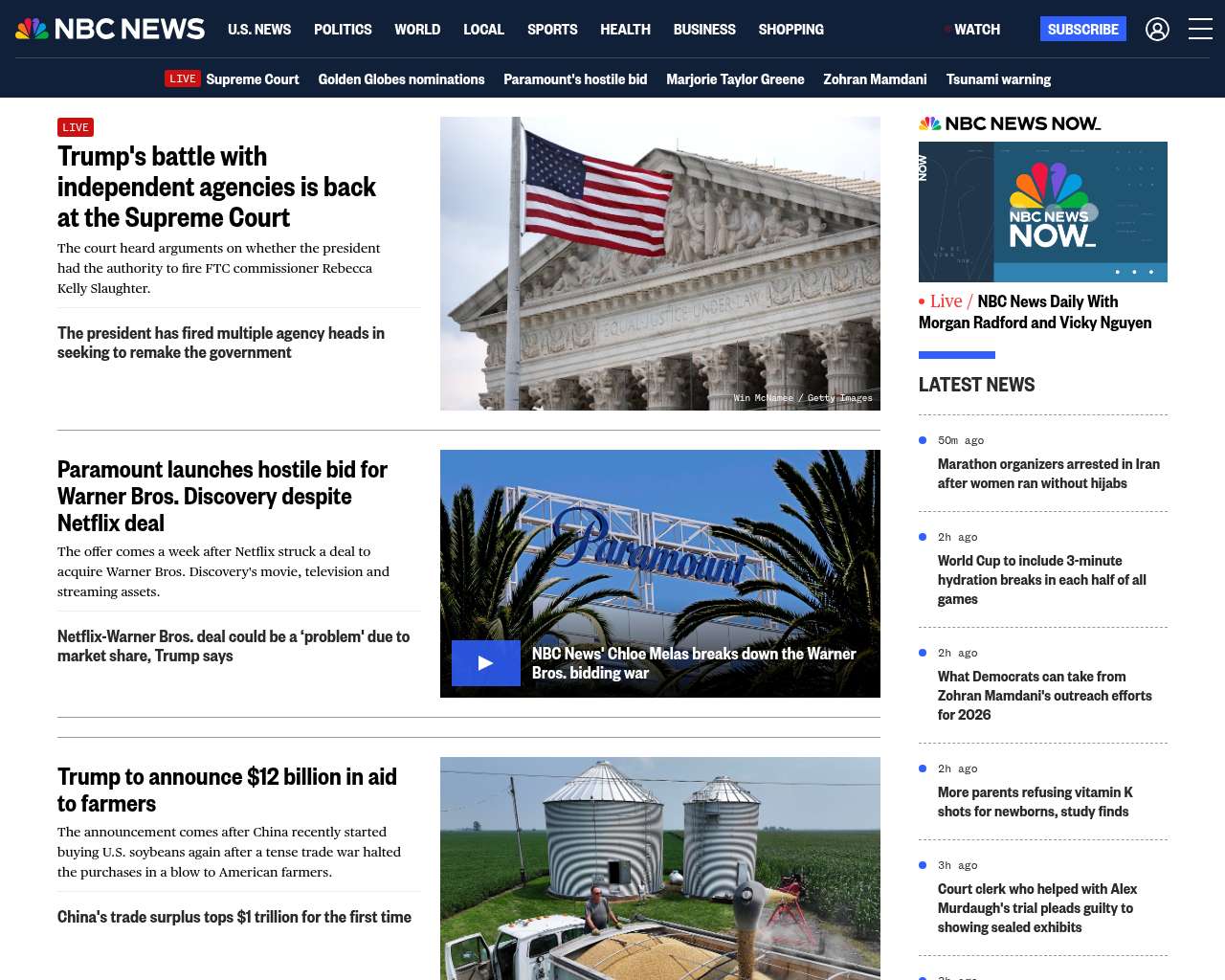Image resolution: width=1225 pixels, height=980 pixels.
Task: Click the LIVE tag beside Supreme Court
Action: [182, 79]
